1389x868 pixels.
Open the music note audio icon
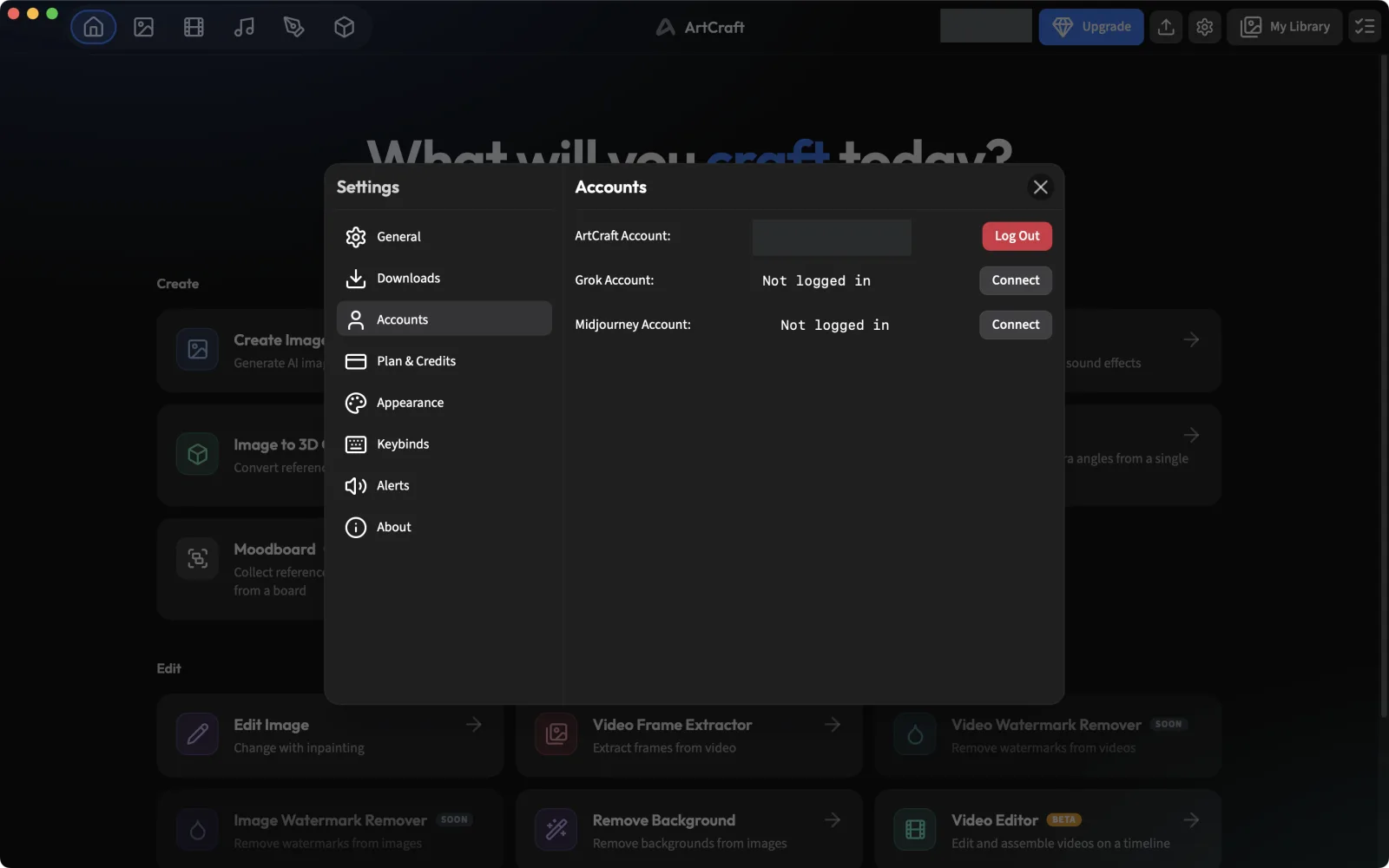(x=244, y=27)
